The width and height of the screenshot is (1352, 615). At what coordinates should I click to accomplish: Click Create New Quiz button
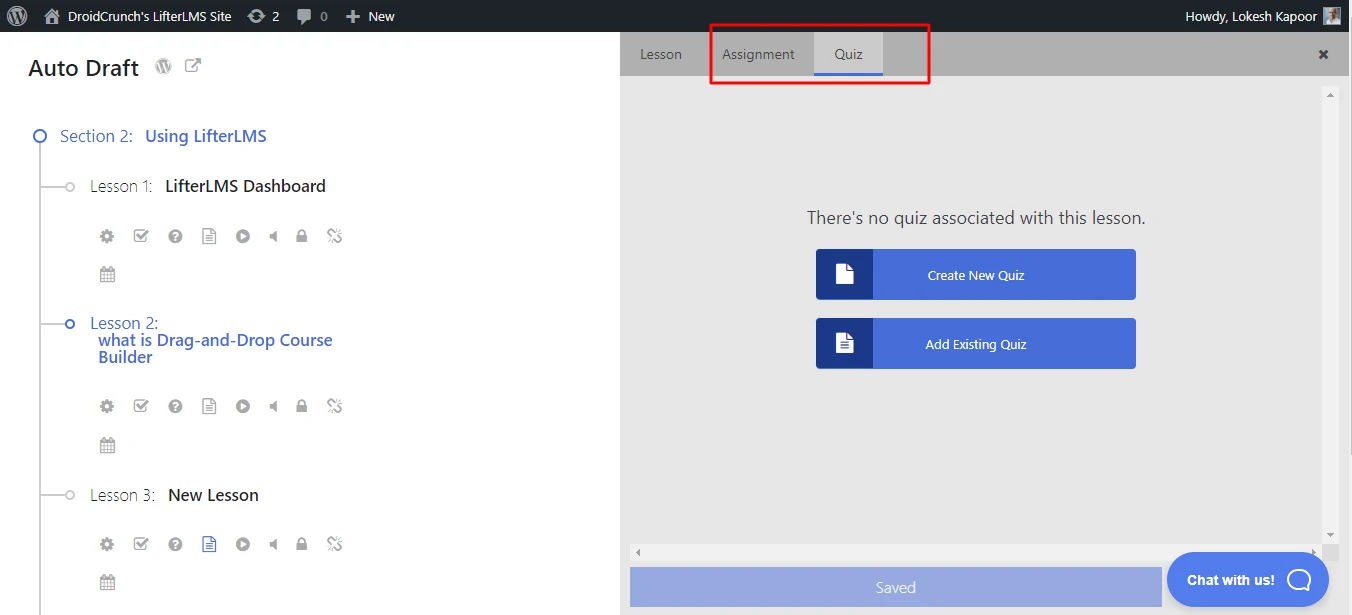point(976,275)
